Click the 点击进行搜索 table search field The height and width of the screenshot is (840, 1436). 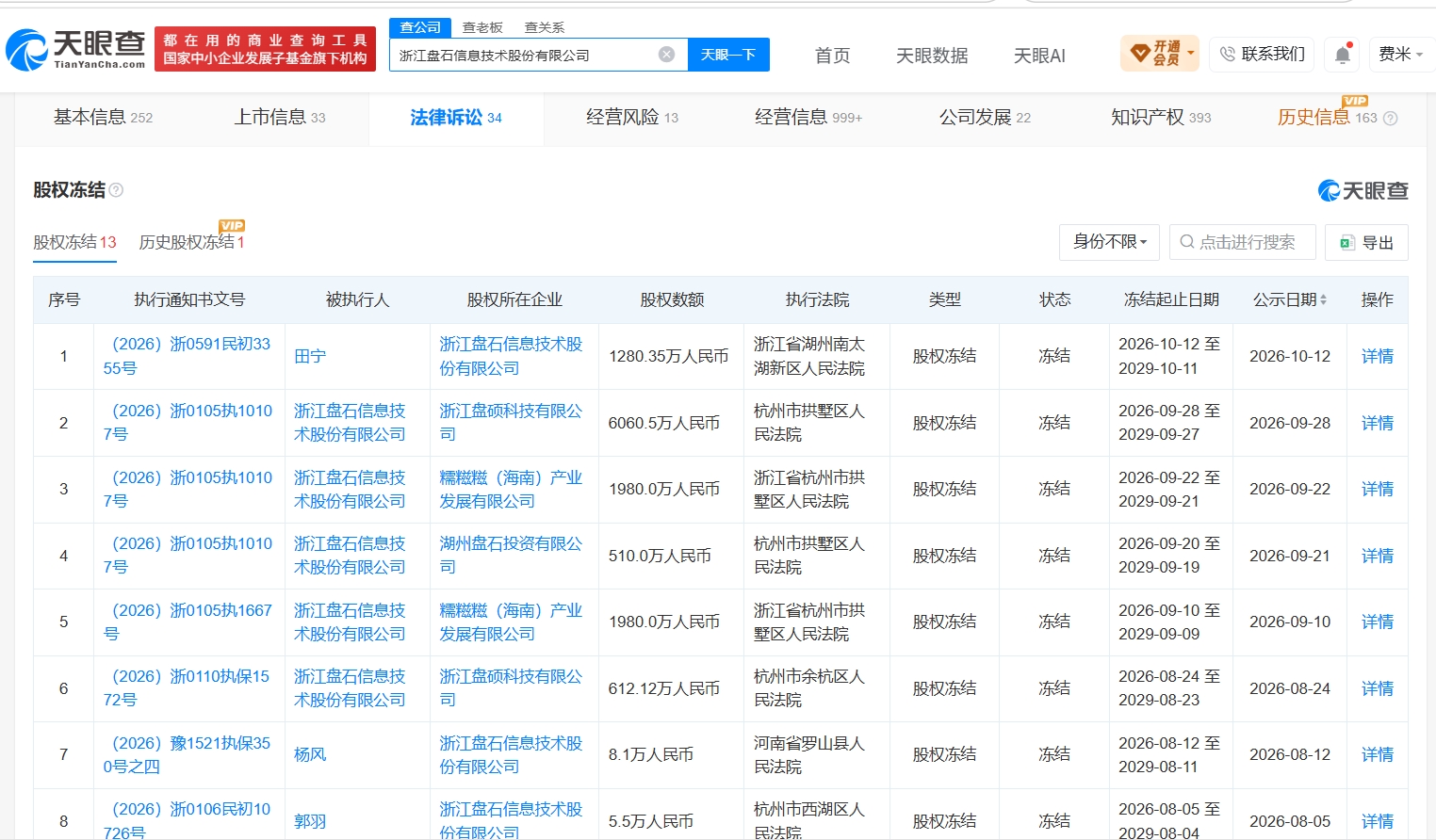click(x=1243, y=242)
